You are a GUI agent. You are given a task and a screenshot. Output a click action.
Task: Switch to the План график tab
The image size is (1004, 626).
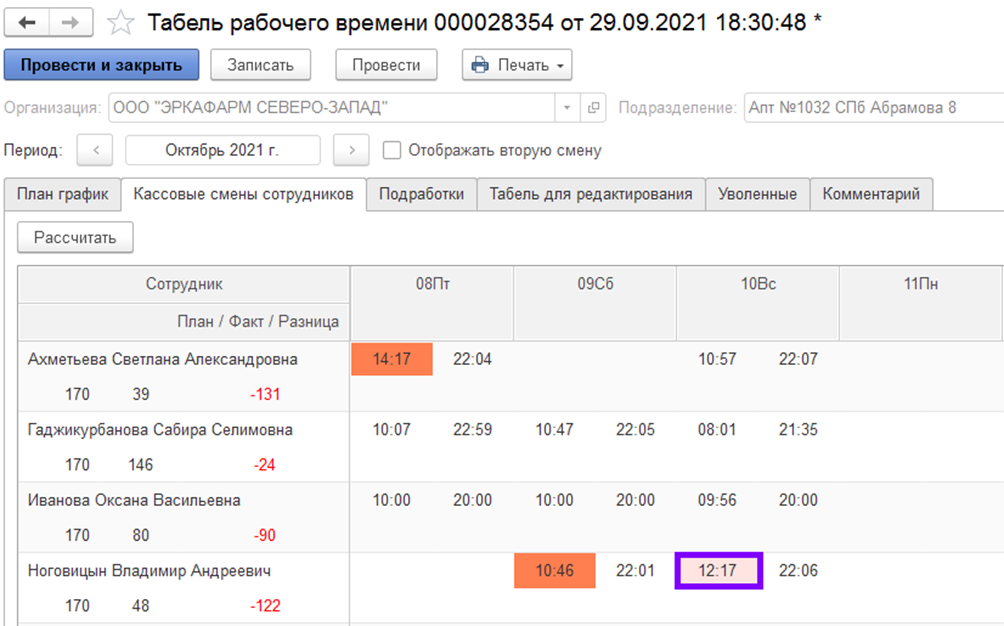pyautogui.click(x=62, y=194)
